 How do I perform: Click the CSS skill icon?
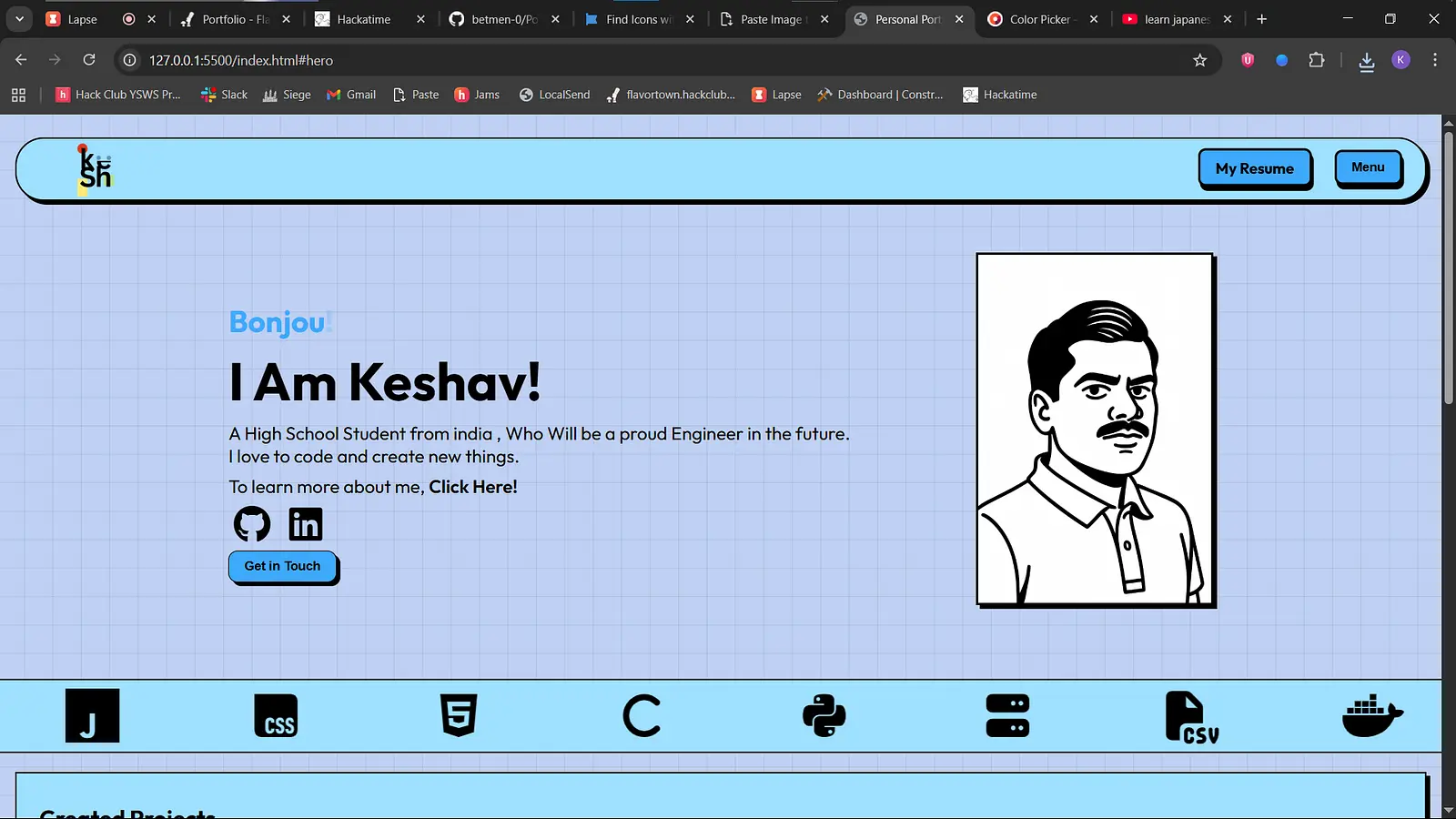coord(276,715)
